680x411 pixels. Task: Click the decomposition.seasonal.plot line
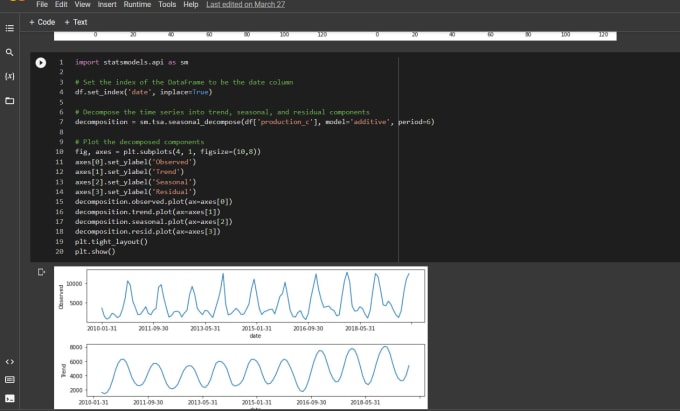click(x=154, y=222)
